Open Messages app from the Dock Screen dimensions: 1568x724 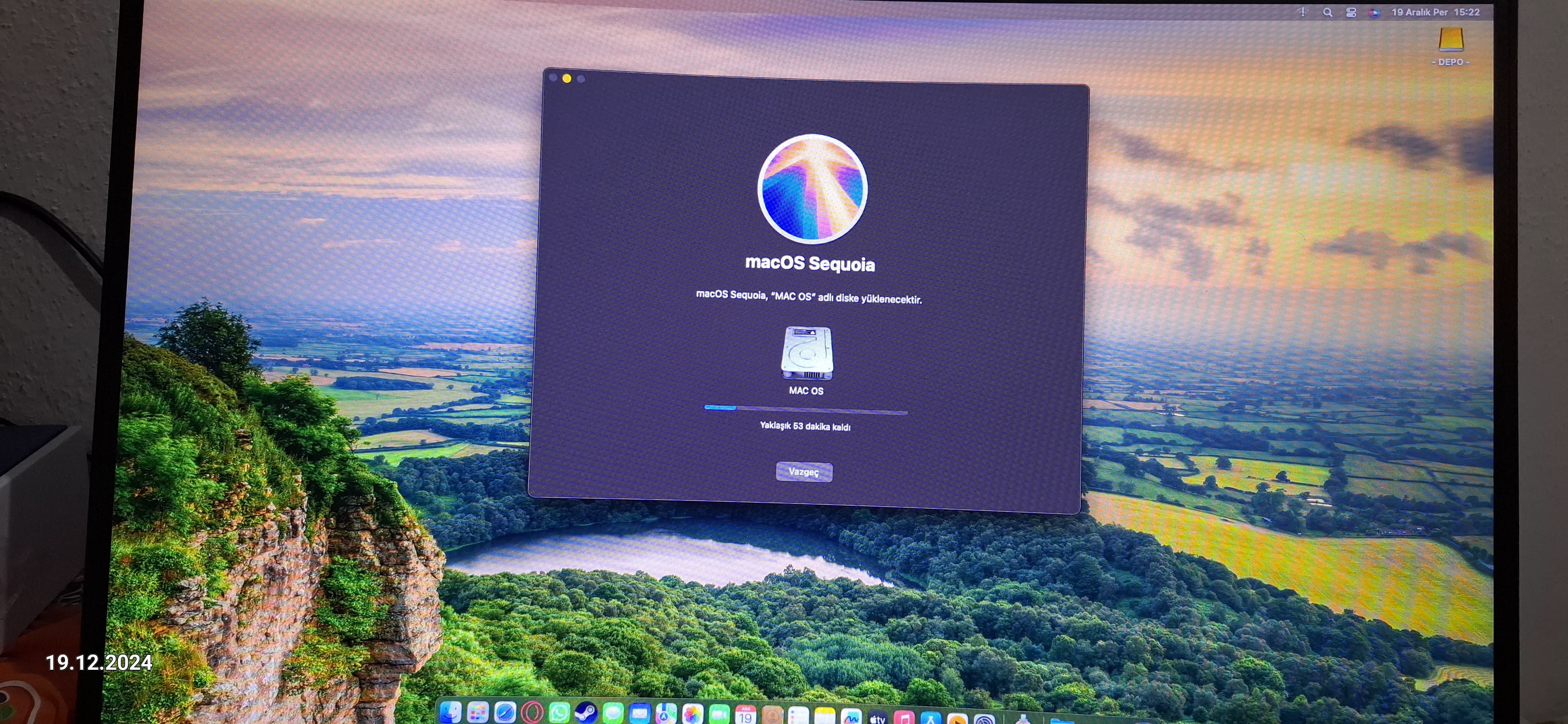613,713
